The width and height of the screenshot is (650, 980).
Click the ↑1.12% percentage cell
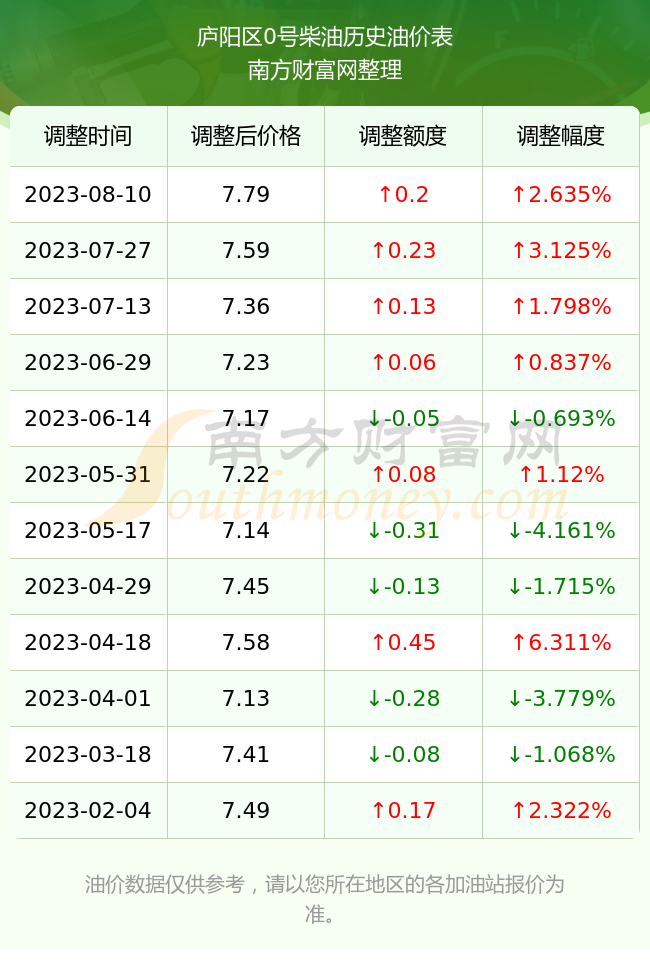point(561,474)
